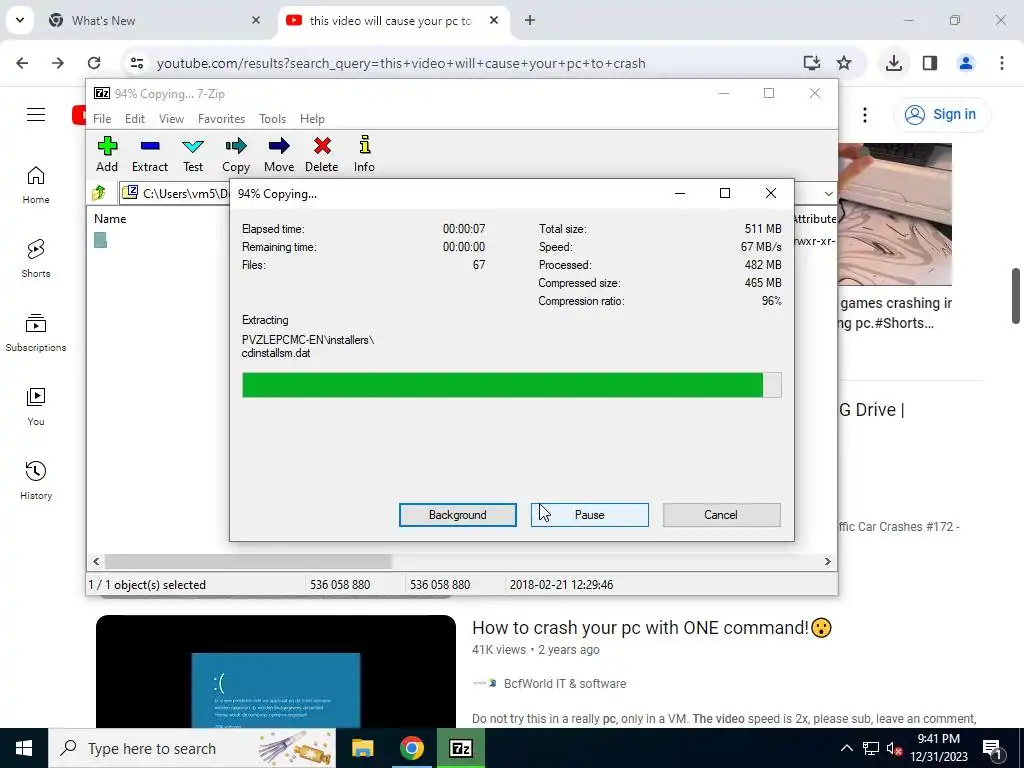Image resolution: width=1024 pixels, height=768 pixels.
Task: Open the YouTube hamburger guide menu
Action: (x=36, y=115)
